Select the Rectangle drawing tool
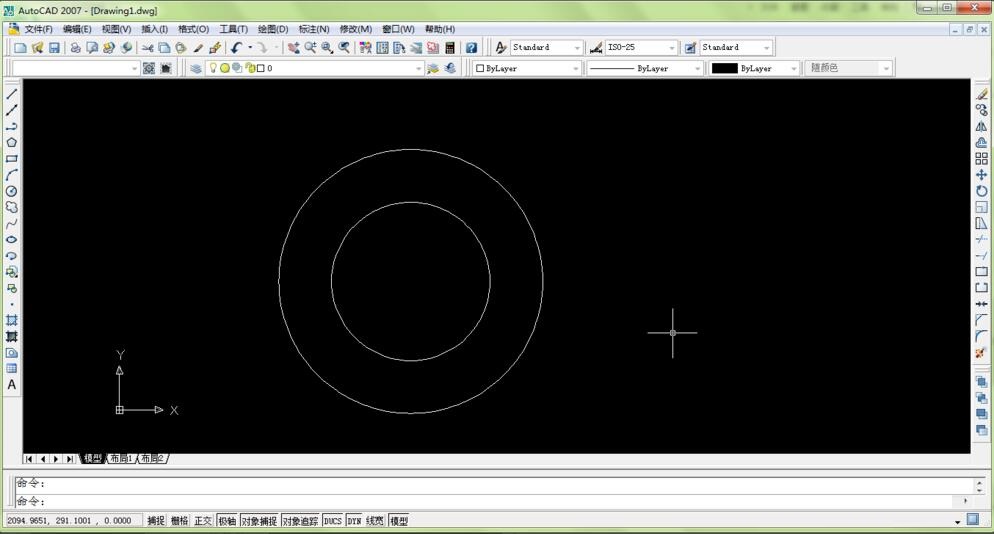This screenshot has width=994, height=534. click(x=12, y=158)
